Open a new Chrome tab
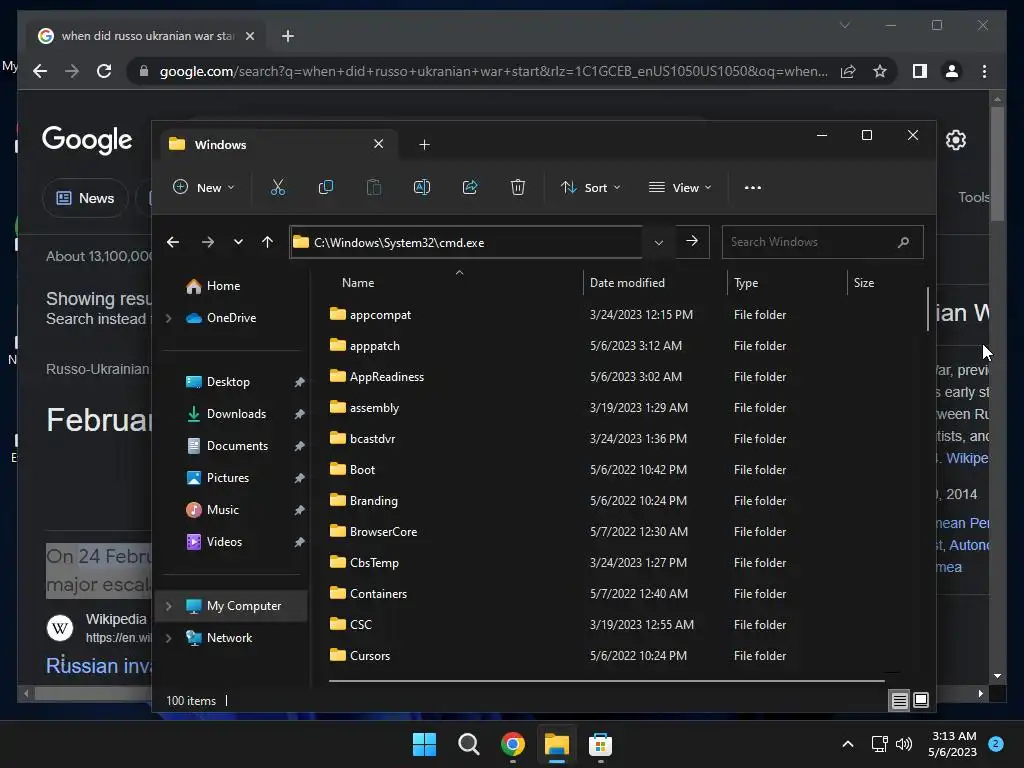This screenshot has height=768, width=1024. [287, 36]
